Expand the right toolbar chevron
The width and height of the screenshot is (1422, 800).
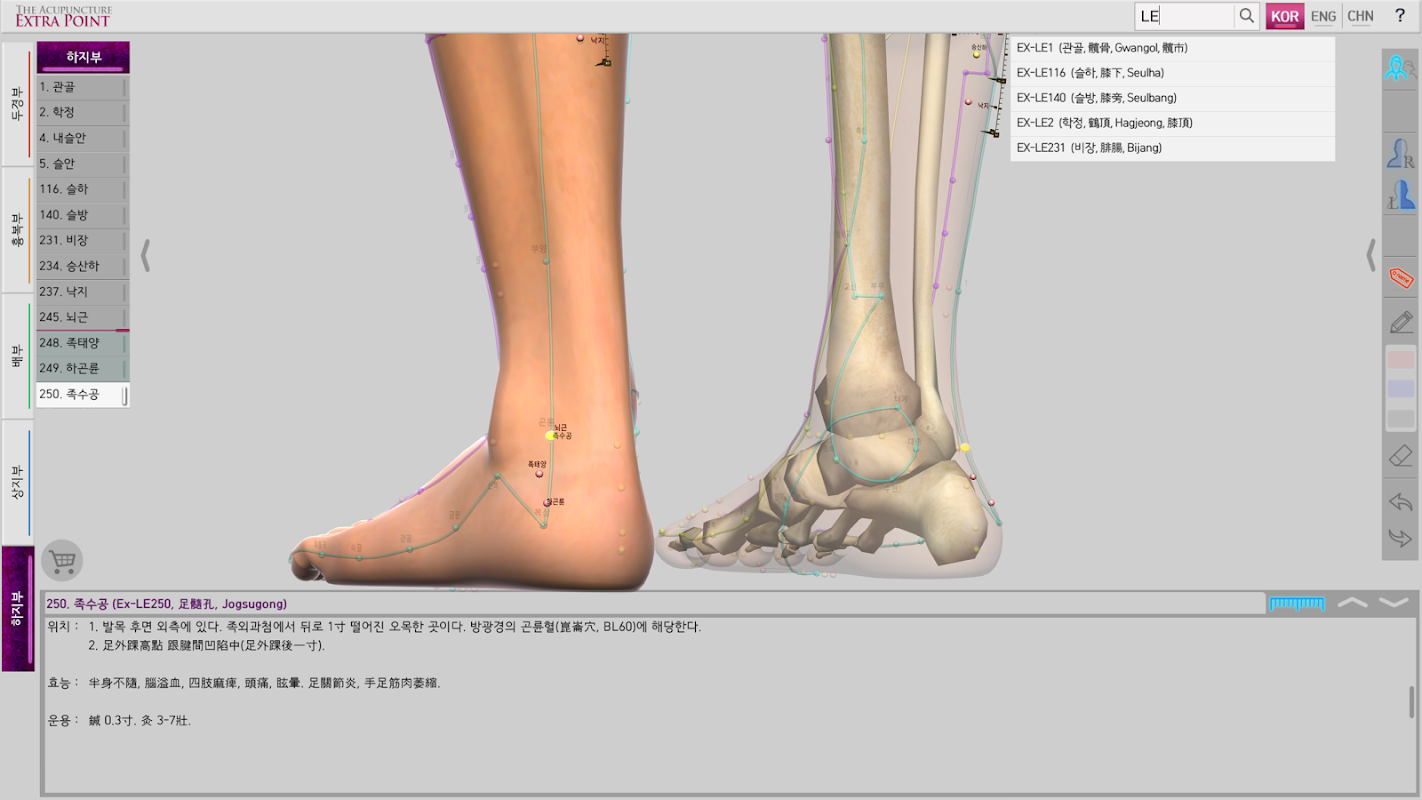click(1371, 255)
